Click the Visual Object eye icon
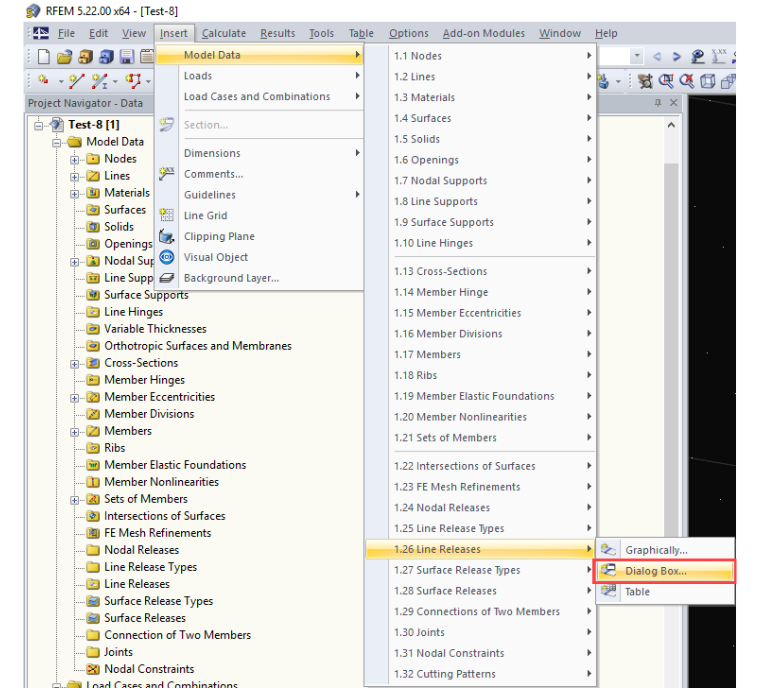The width and height of the screenshot is (760, 688). pyautogui.click(x=167, y=257)
